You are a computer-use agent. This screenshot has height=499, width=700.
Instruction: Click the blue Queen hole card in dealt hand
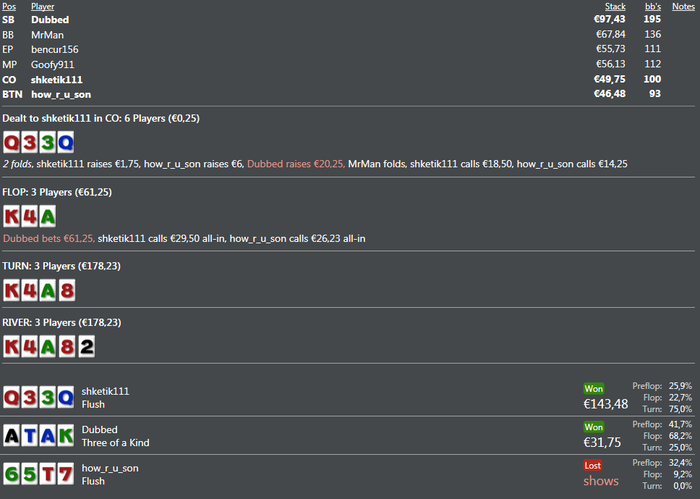point(66,143)
